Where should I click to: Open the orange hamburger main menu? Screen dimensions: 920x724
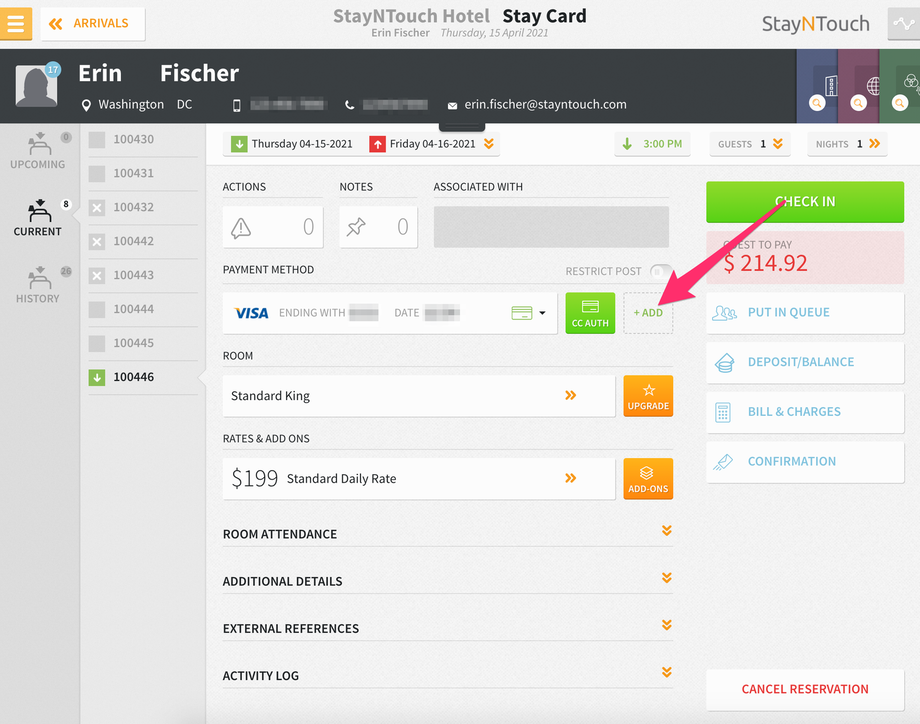[16, 23]
